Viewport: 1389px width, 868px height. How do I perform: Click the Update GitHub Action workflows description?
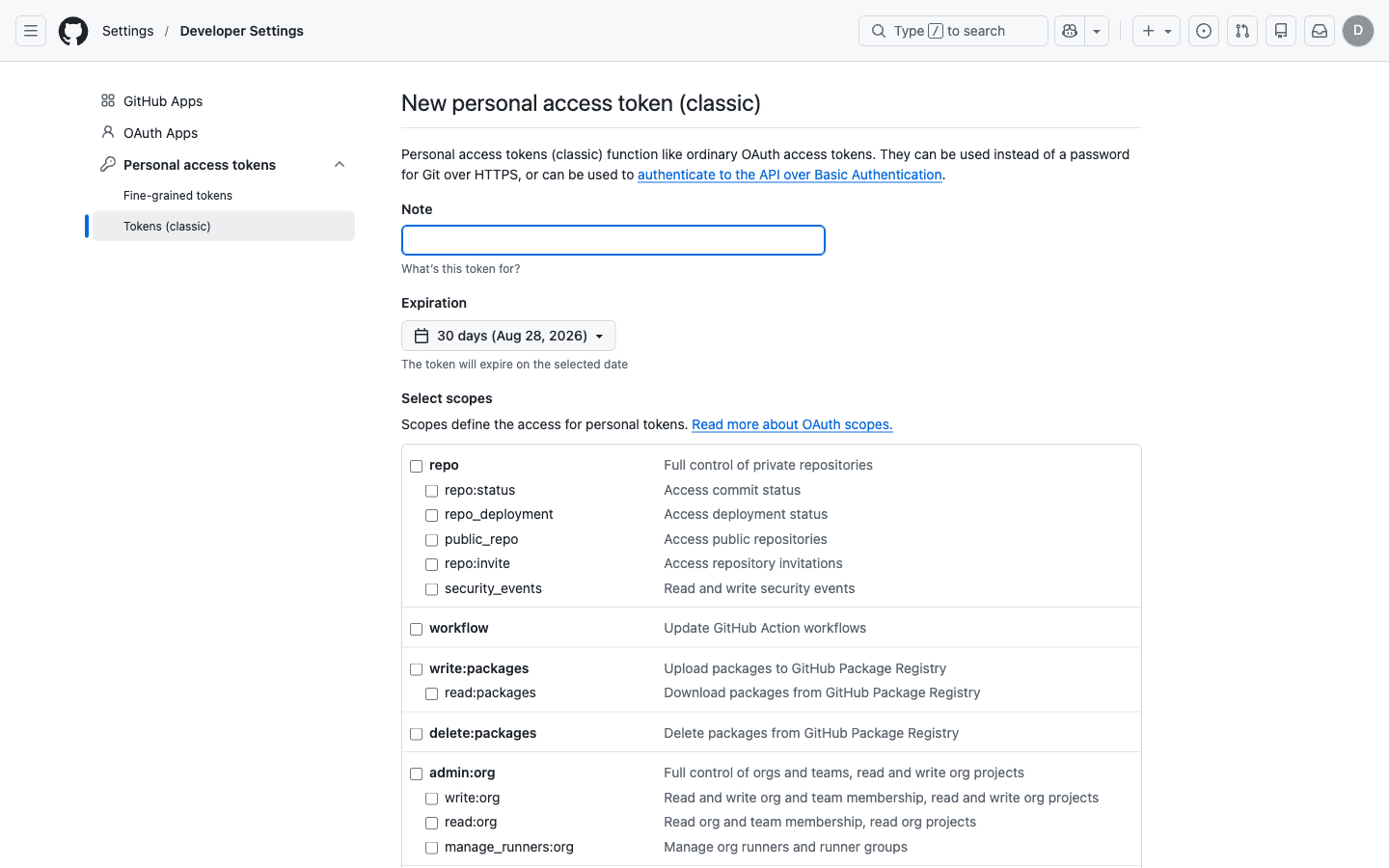coord(765,628)
